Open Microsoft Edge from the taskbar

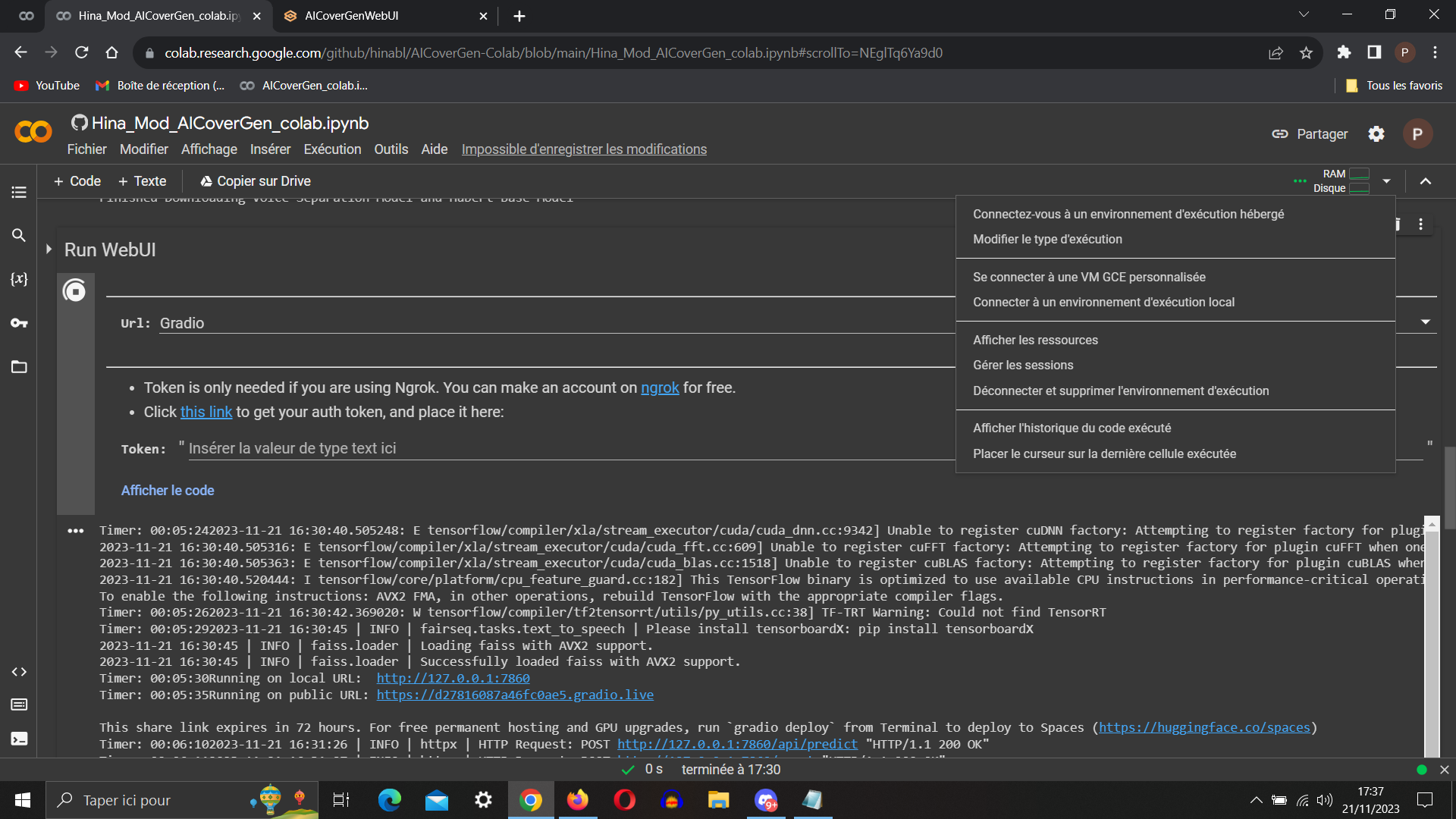(x=390, y=800)
